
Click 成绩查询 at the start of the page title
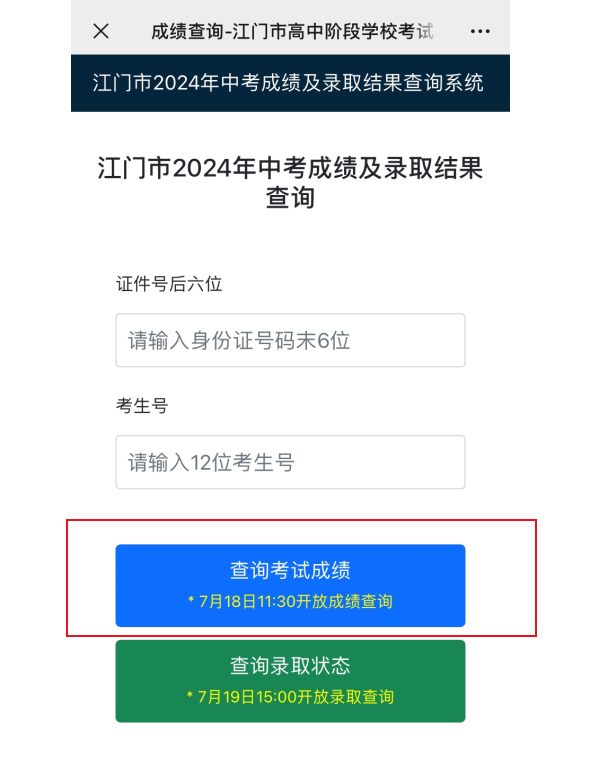[x=186, y=31]
